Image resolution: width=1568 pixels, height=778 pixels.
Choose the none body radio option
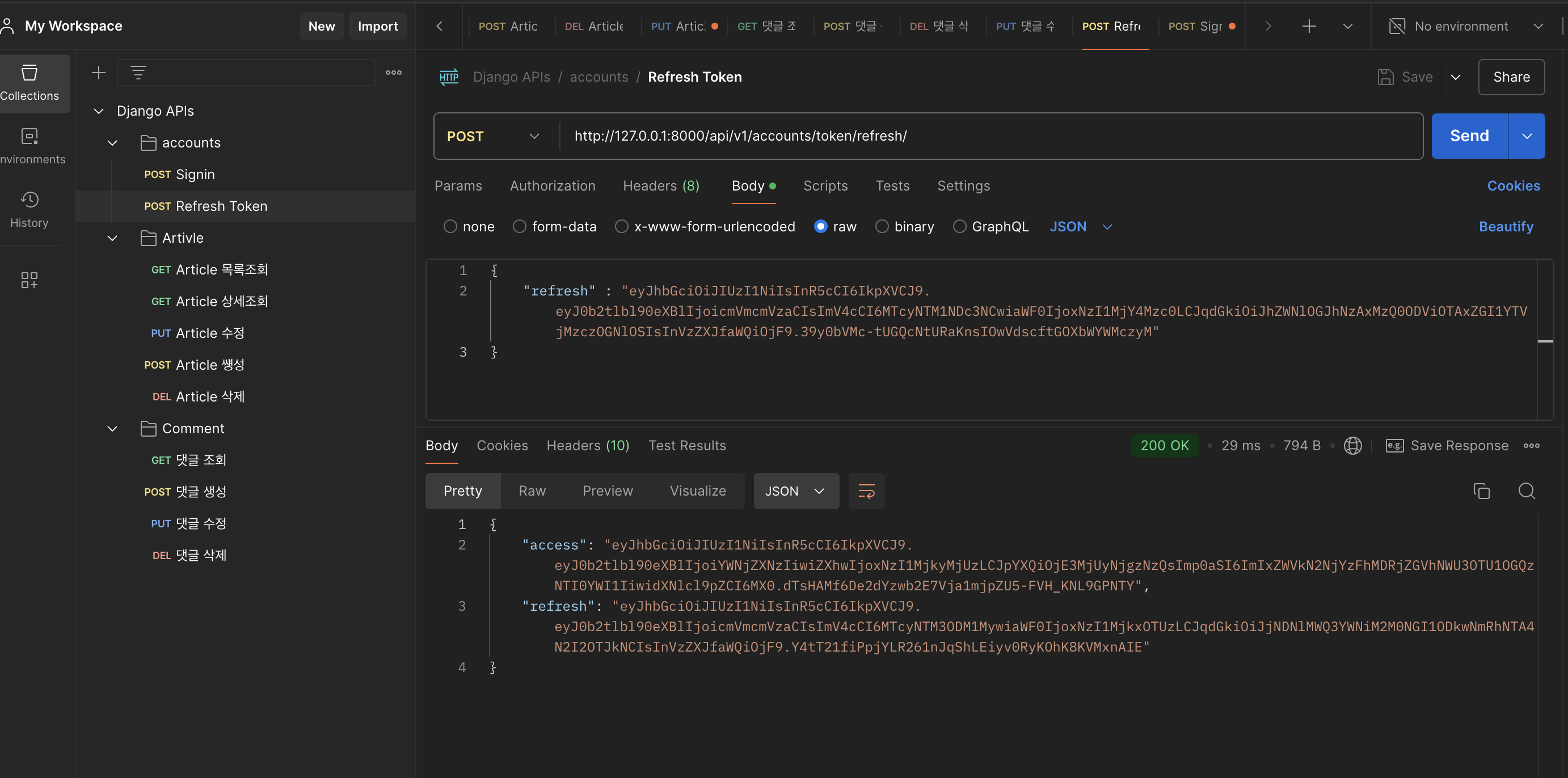pos(450,226)
